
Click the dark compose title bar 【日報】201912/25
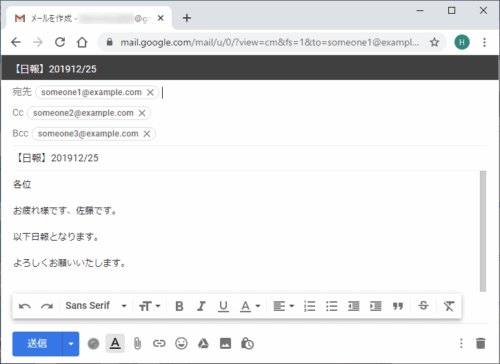point(250,69)
